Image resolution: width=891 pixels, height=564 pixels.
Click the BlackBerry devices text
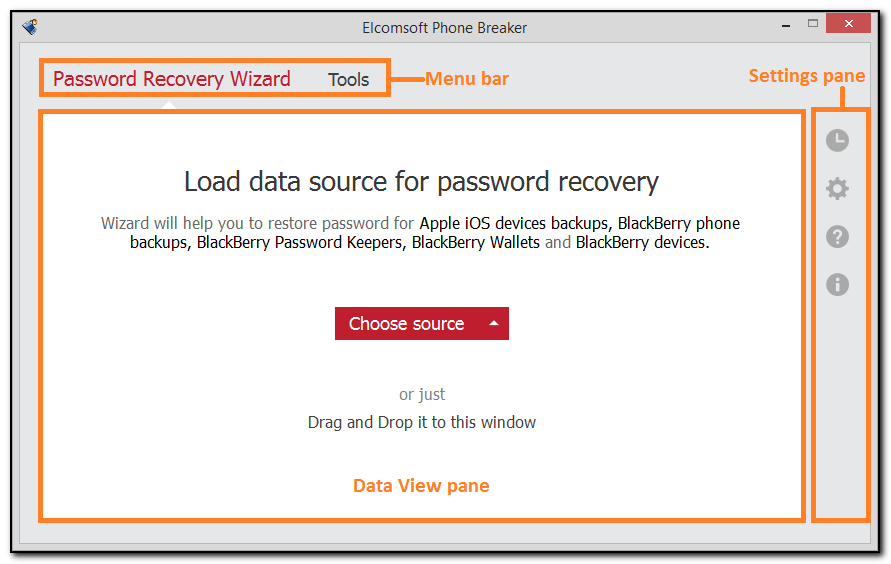[x=640, y=242]
